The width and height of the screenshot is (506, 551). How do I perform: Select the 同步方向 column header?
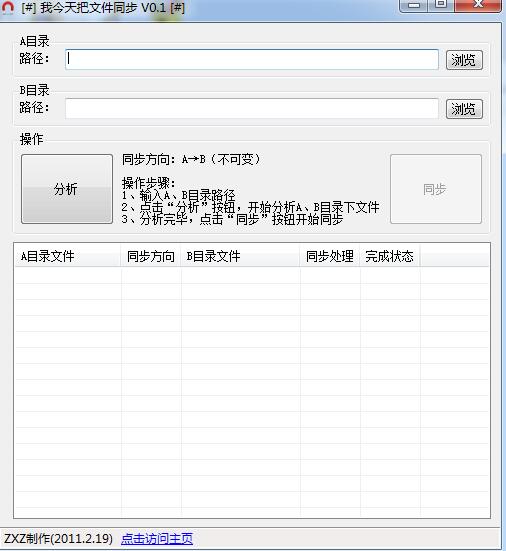tap(151, 256)
